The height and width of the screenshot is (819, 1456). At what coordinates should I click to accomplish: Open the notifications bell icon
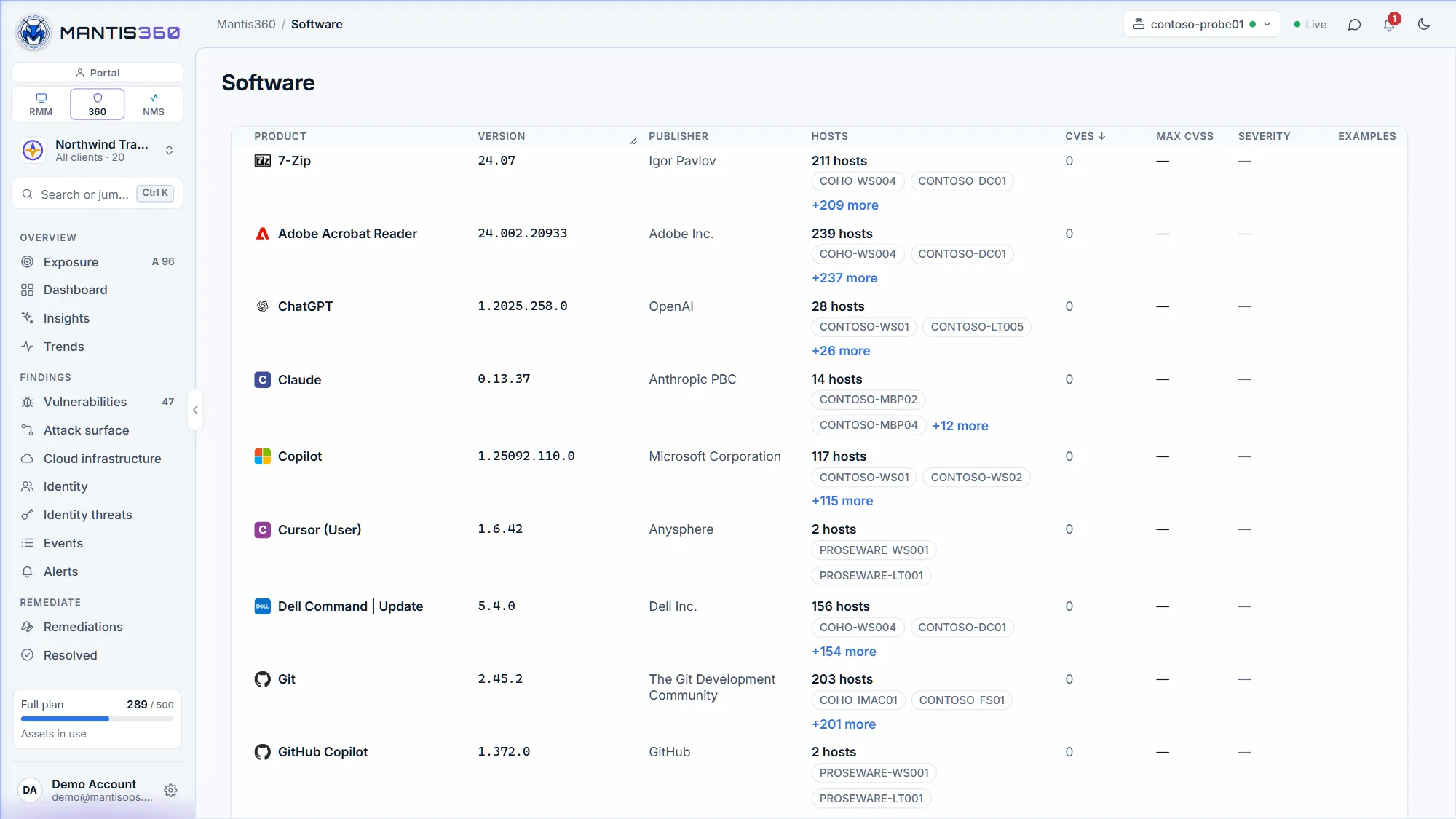point(1389,25)
